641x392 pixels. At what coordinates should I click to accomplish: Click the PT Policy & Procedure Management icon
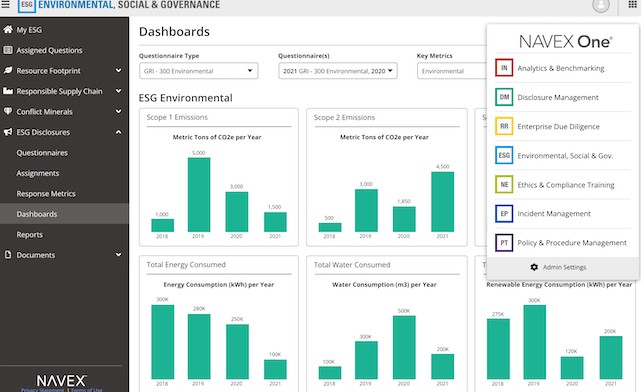[504, 242]
